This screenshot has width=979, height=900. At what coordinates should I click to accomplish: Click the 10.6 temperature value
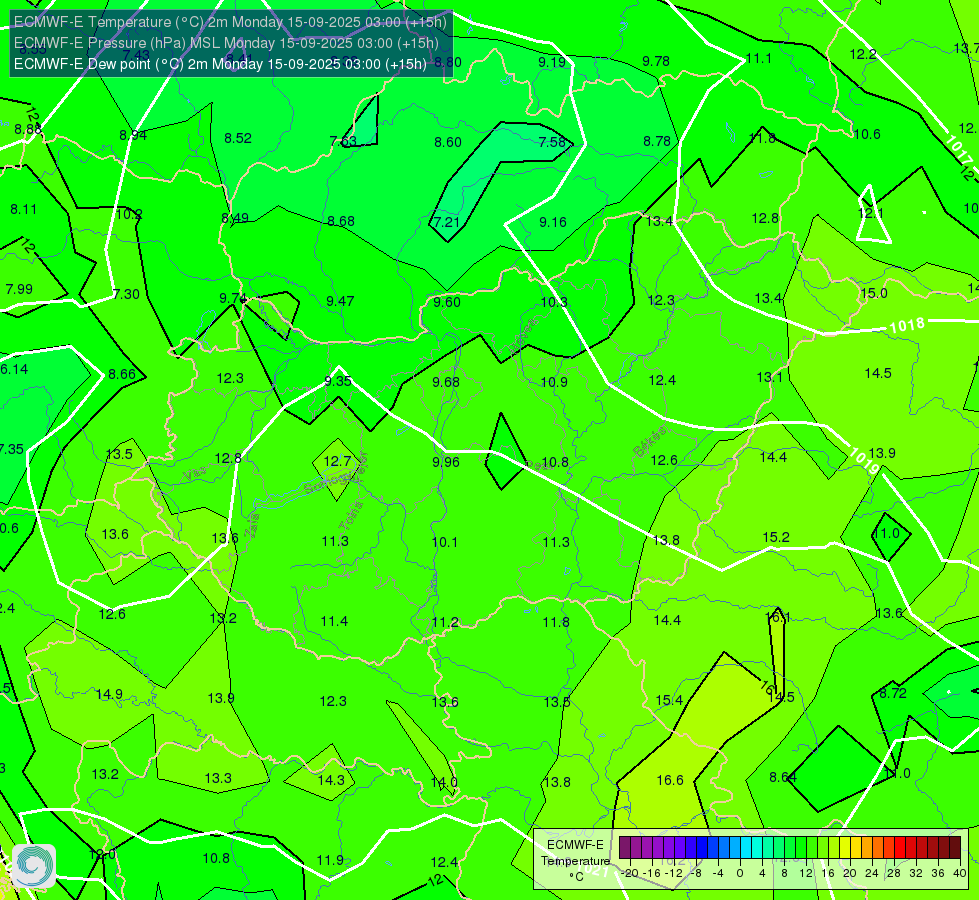tap(867, 134)
